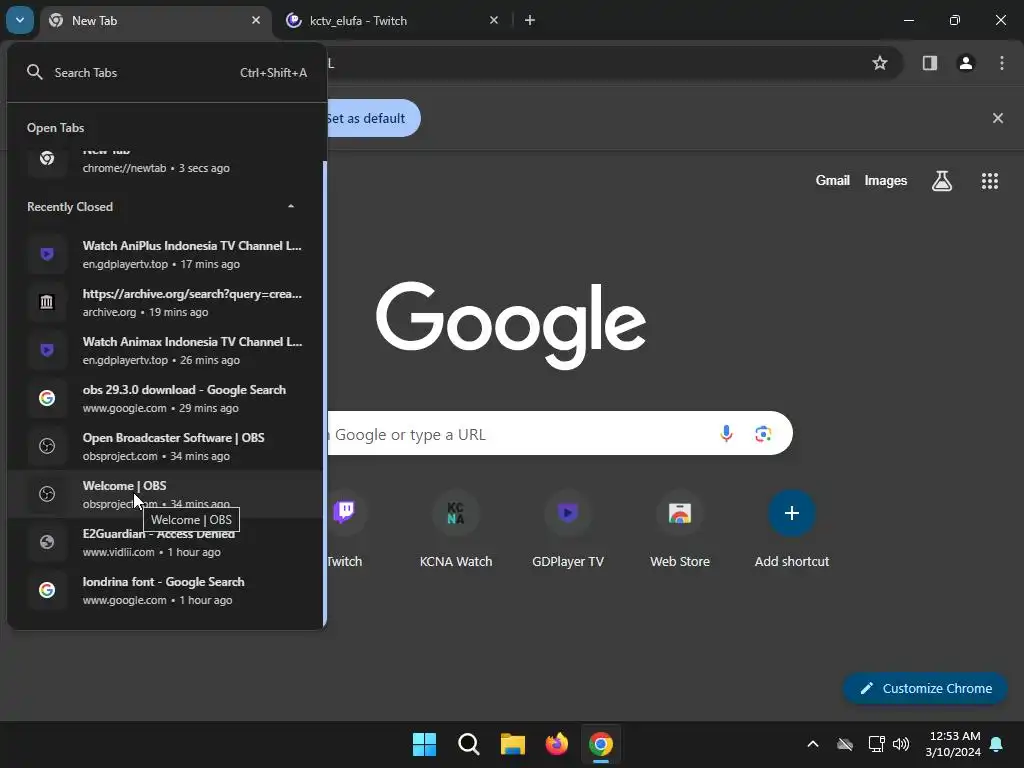Image resolution: width=1024 pixels, height=768 pixels.
Task: Open the KCNA Watch shortcut
Action: pos(456,530)
